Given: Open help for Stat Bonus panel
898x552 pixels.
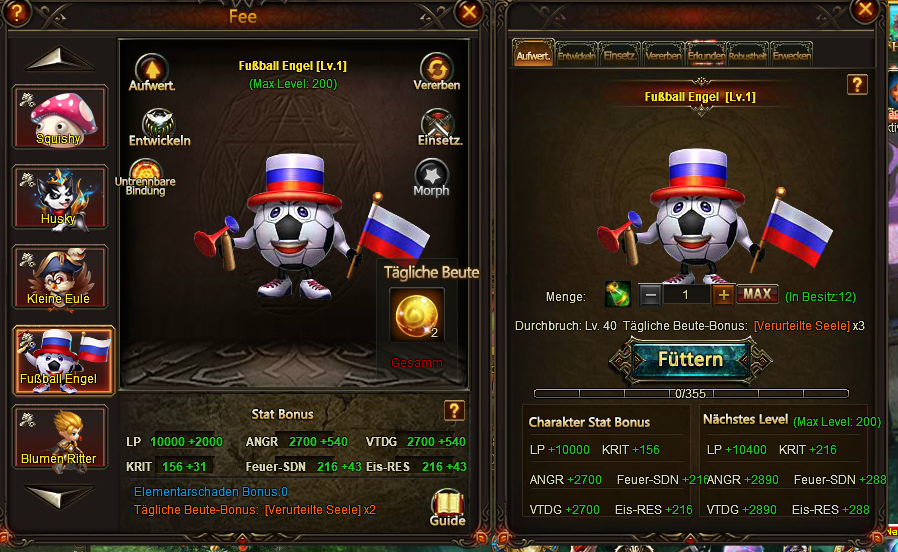Looking at the screenshot, I should click(x=454, y=410).
